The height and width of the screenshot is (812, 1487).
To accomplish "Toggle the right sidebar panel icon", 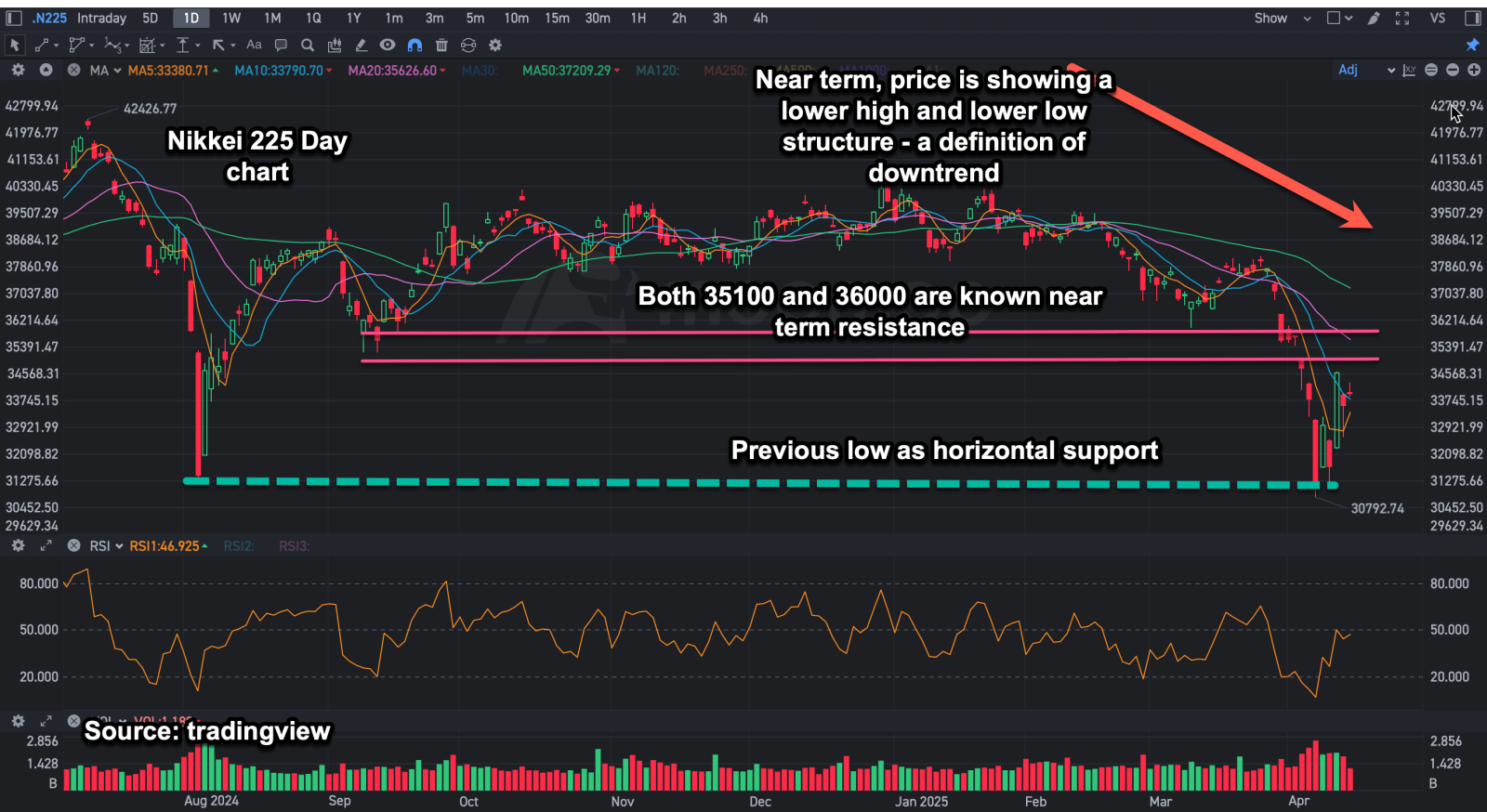I will click(x=1472, y=18).
